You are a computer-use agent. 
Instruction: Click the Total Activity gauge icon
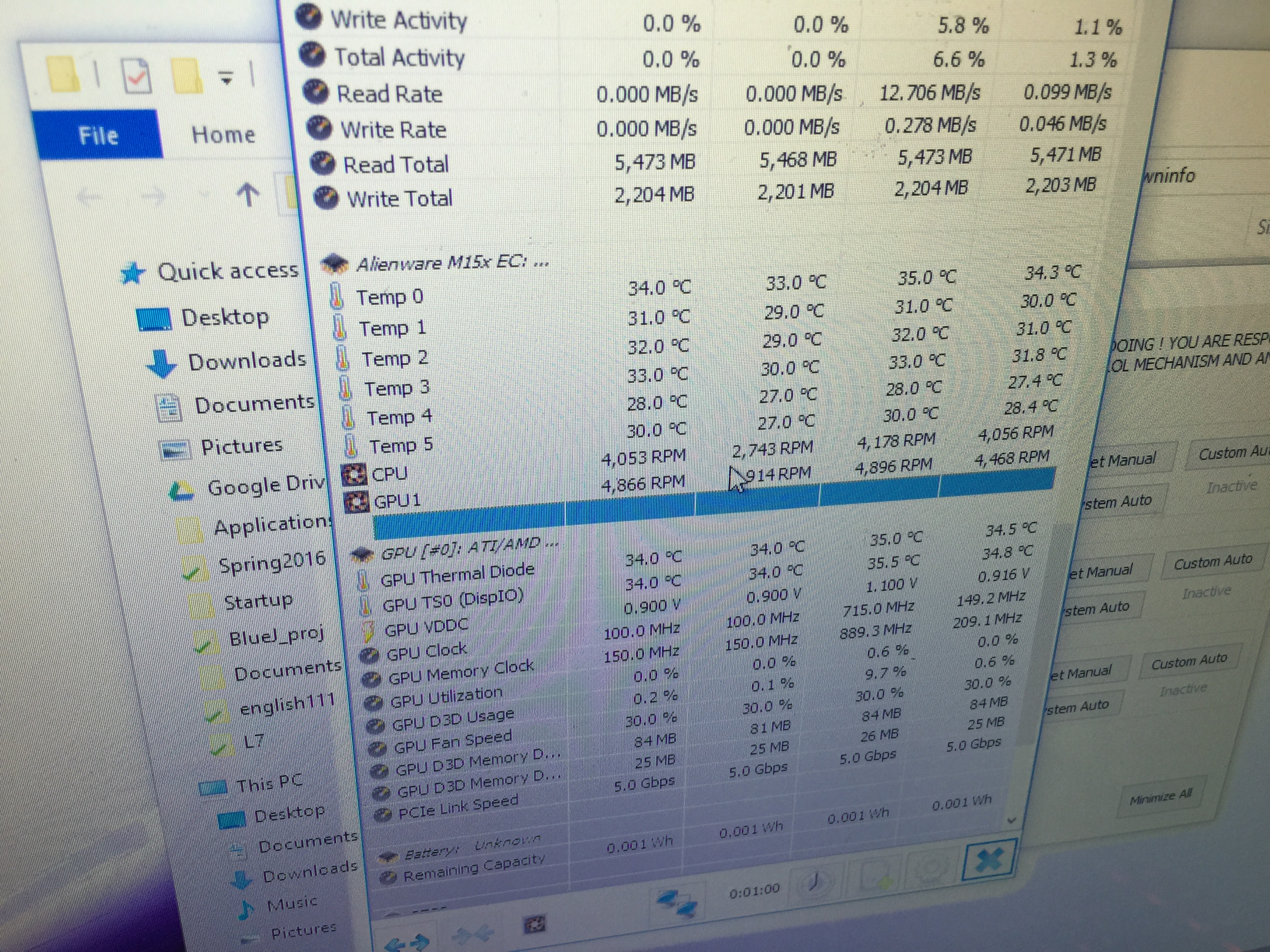click(x=312, y=54)
